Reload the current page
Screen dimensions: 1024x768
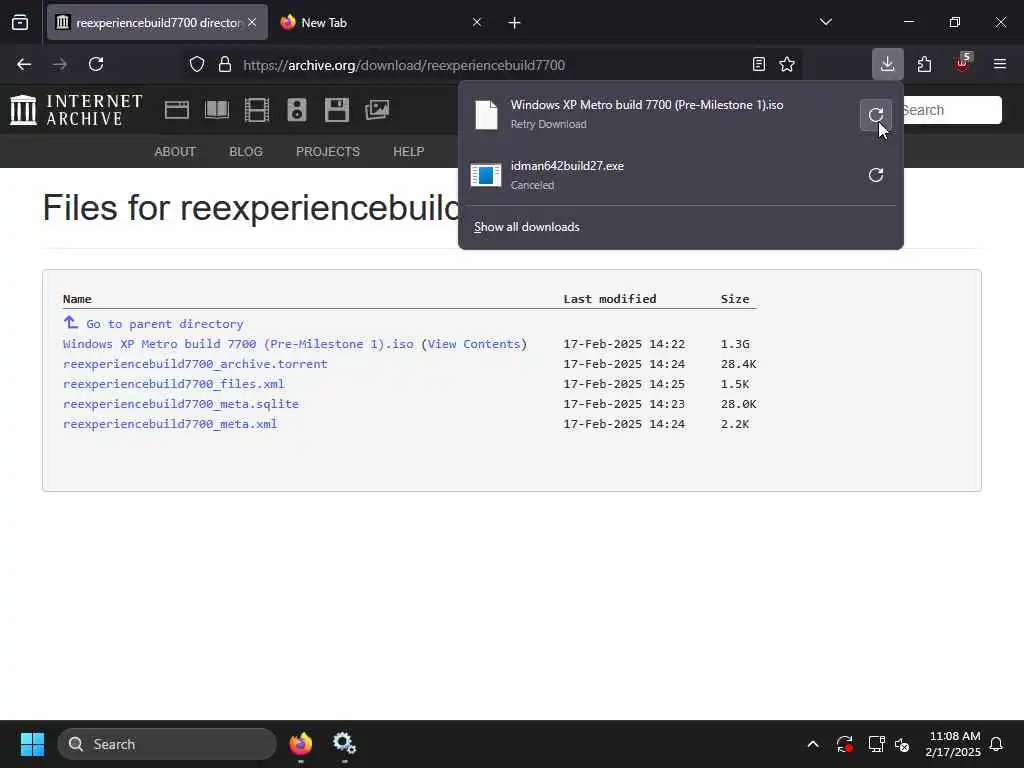click(96, 64)
